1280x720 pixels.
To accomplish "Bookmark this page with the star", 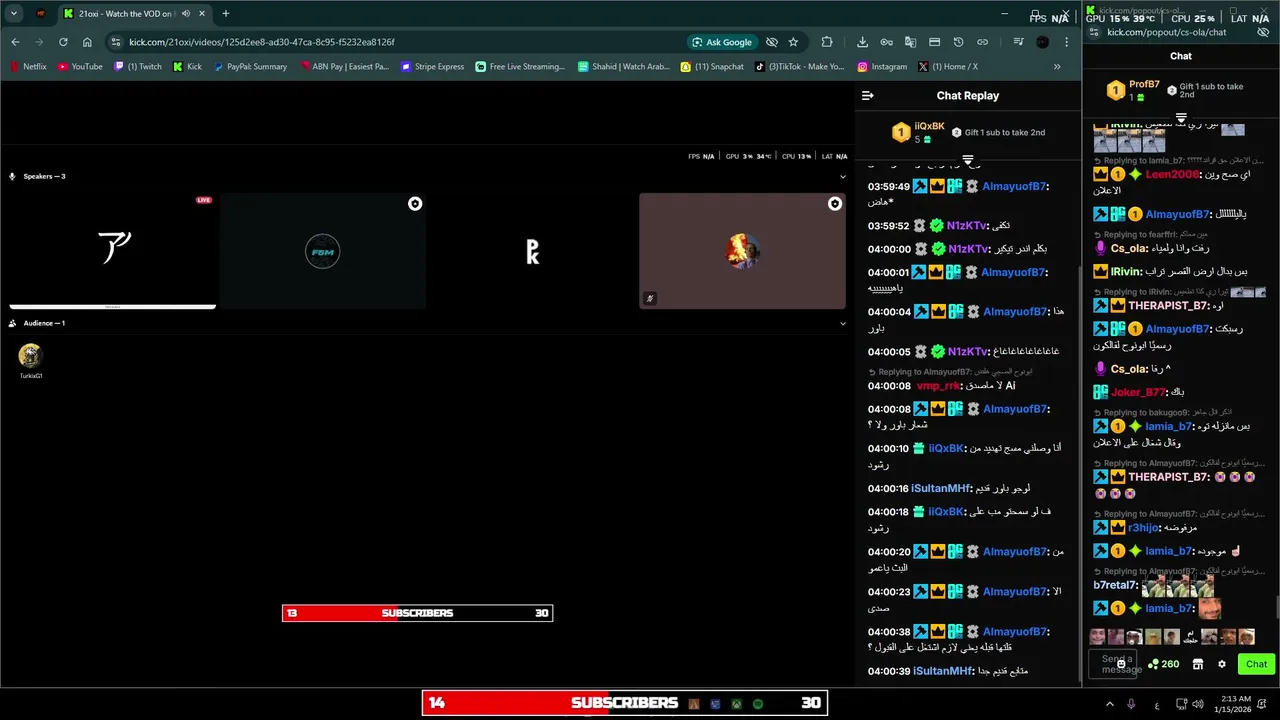I will pyautogui.click(x=793, y=42).
